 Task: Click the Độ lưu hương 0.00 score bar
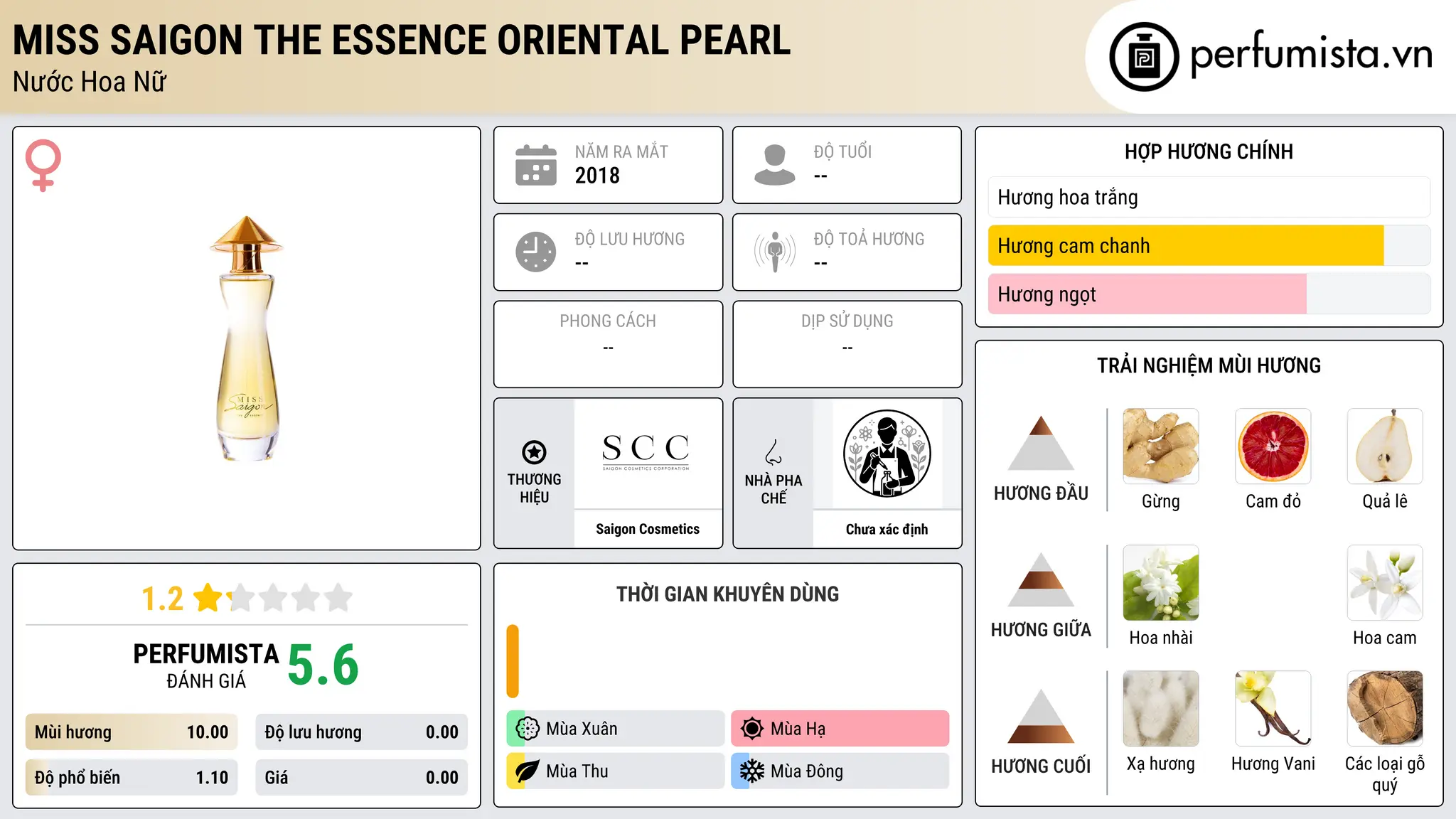coord(362,732)
